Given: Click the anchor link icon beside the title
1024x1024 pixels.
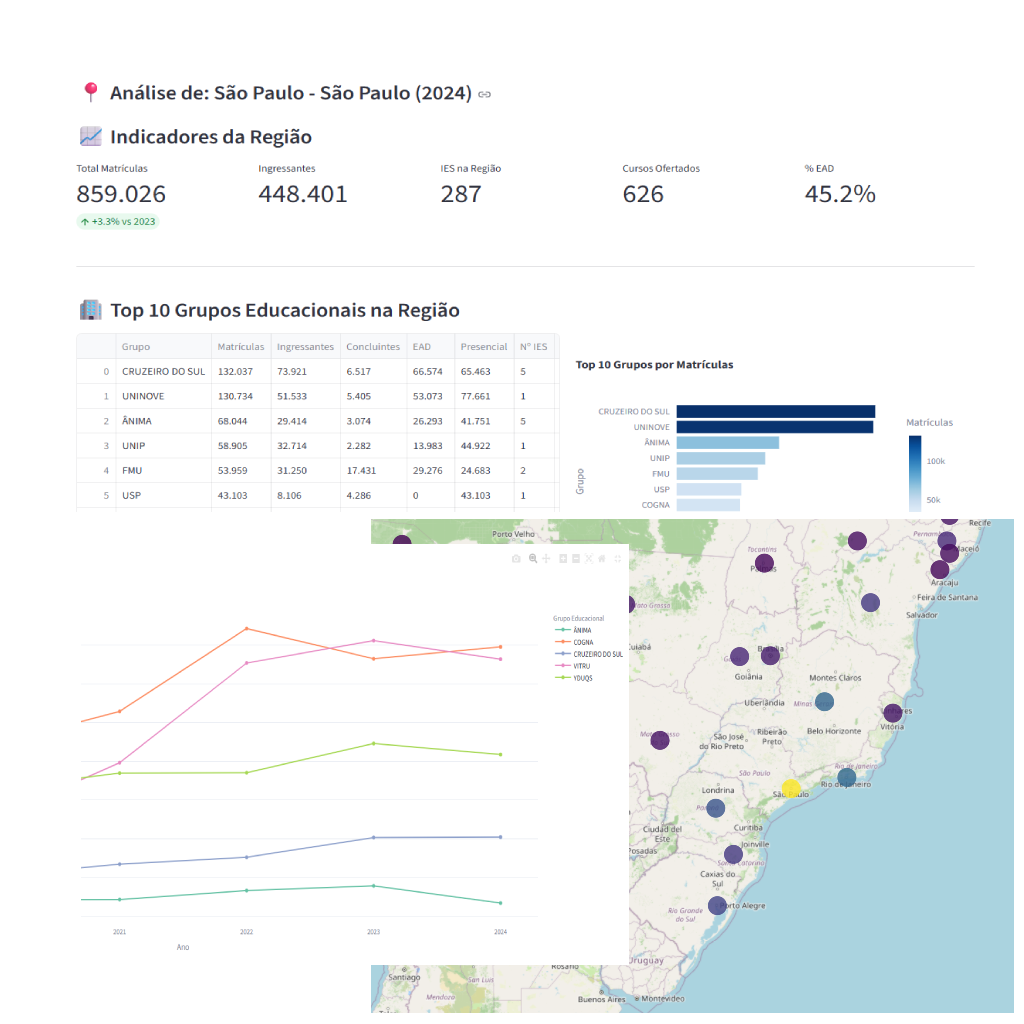Looking at the screenshot, I should click(x=484, y=95).
